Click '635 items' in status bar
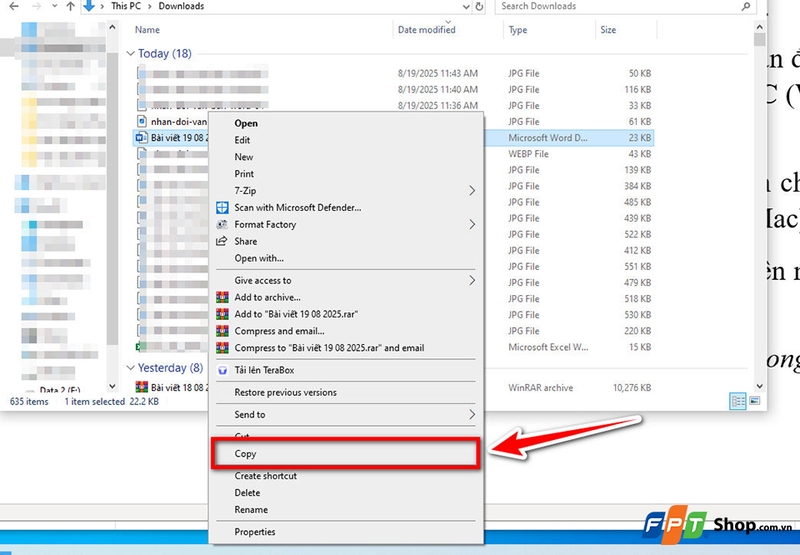 [x=29, y=401]
